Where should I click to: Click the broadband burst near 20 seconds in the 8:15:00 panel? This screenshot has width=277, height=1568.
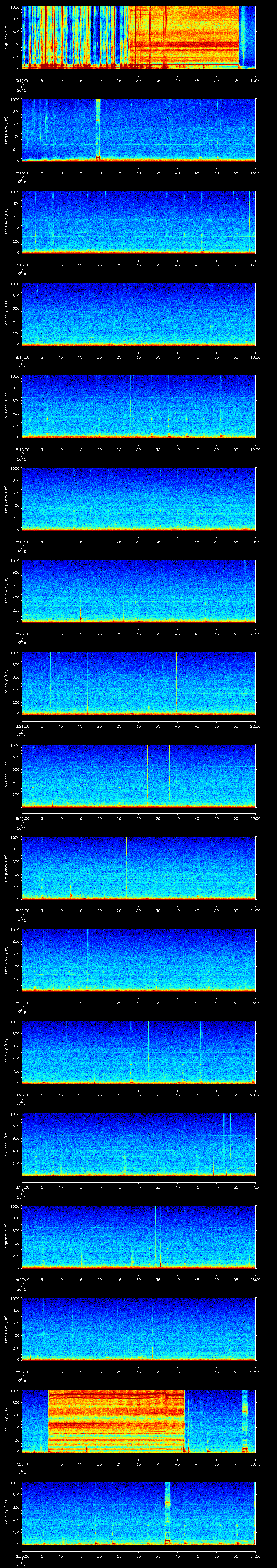[x=98, y=130]
